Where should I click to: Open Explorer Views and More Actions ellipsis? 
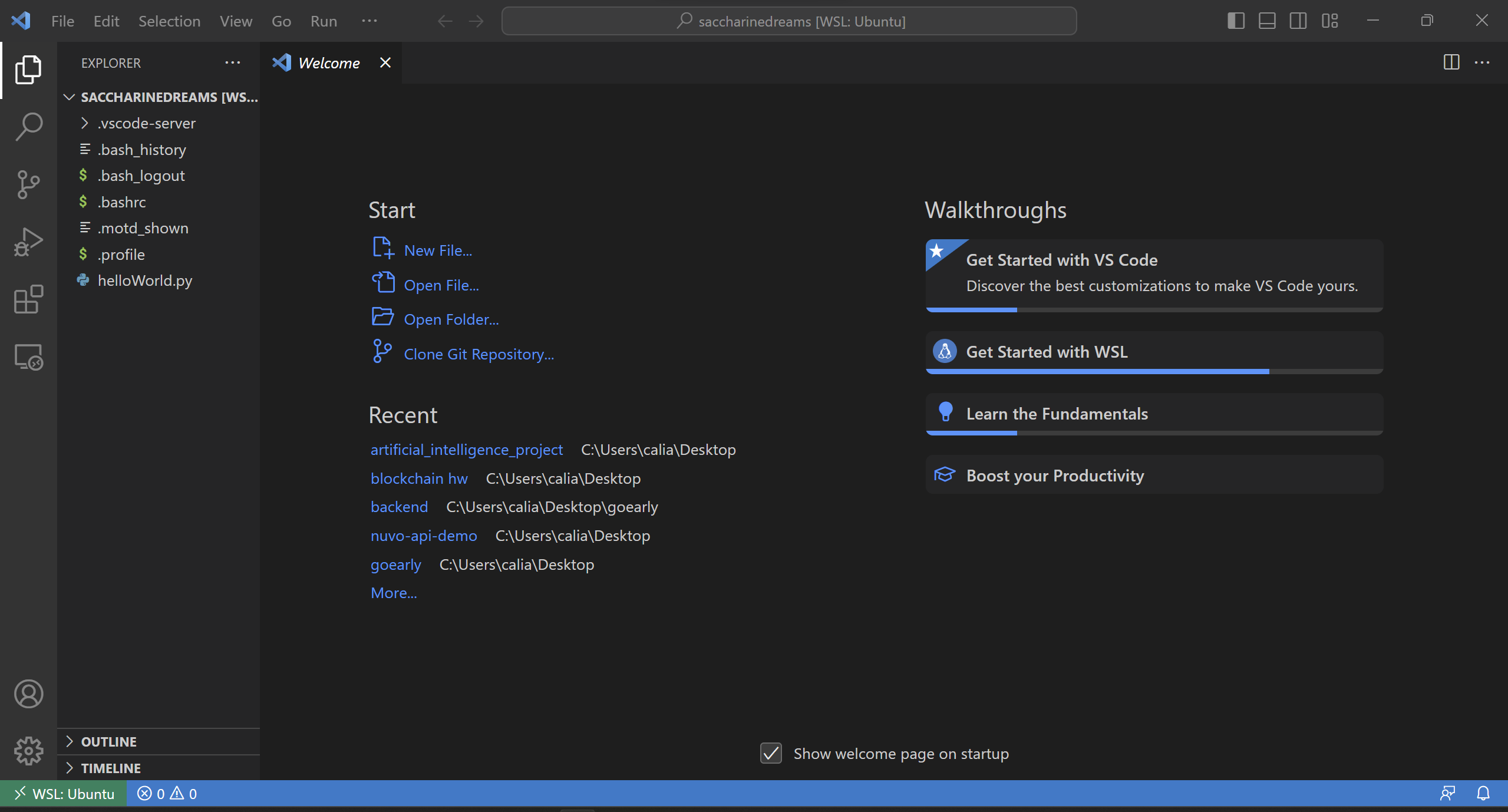point(233,62)
